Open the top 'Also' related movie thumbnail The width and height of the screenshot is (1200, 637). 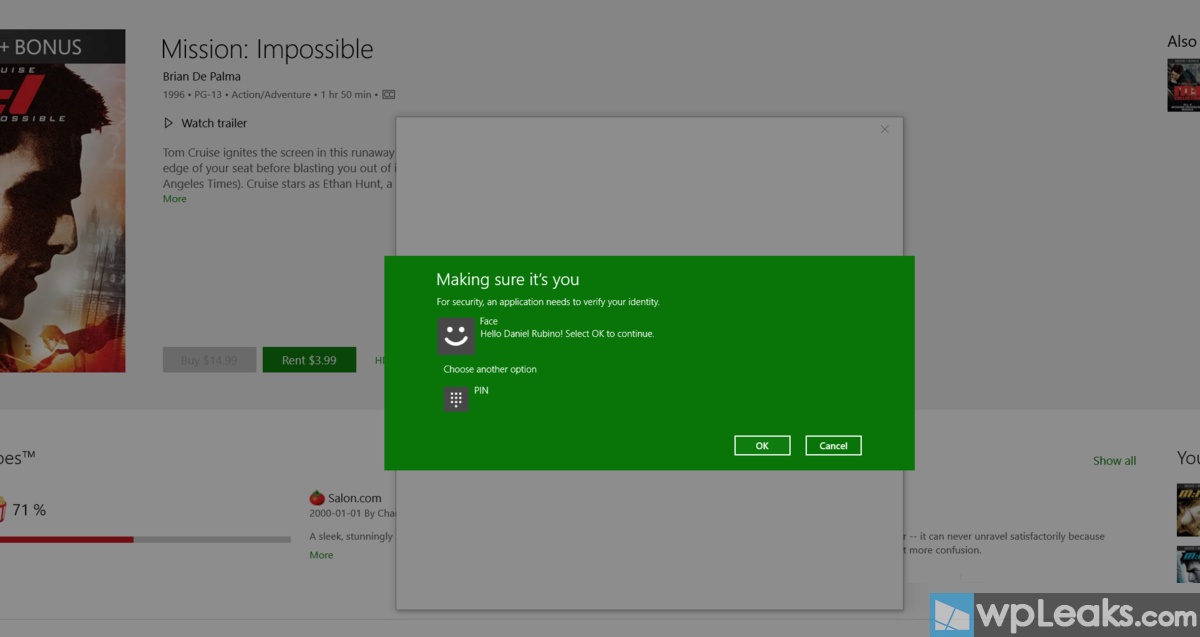[1184, 85]
